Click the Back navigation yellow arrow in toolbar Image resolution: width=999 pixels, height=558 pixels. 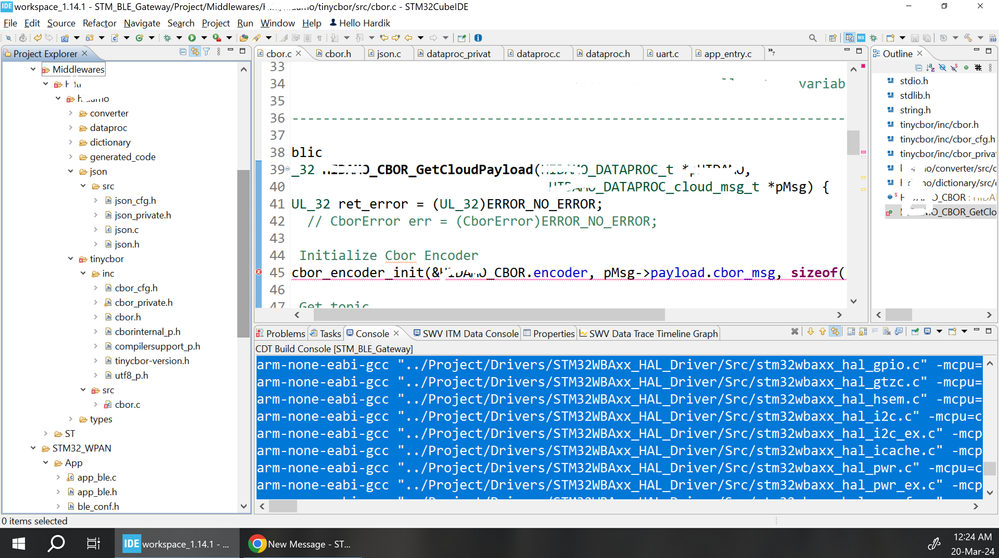(x=408, y=38)
